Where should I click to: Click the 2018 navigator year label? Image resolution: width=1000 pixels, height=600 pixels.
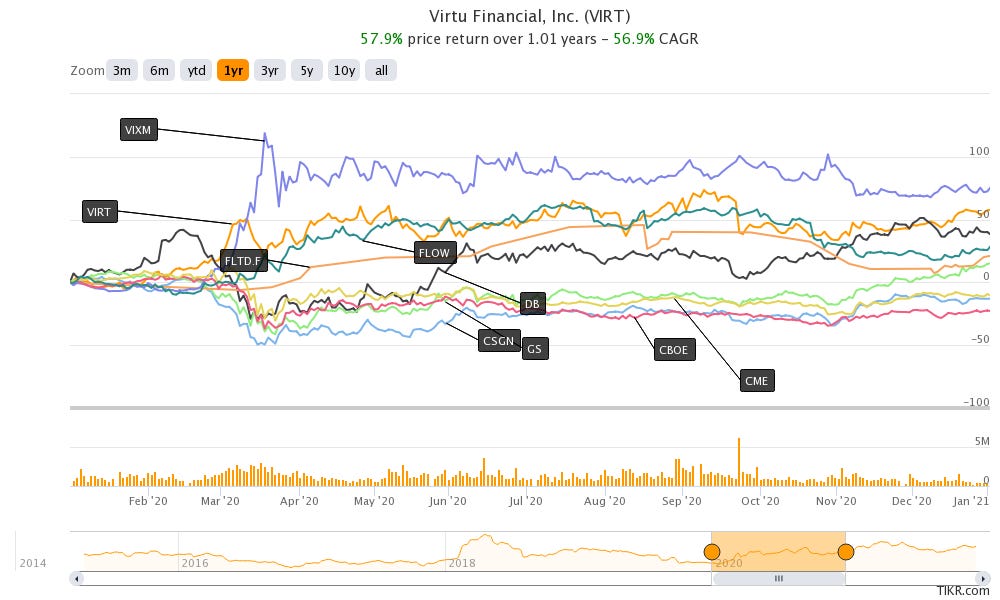coord(462,563)
